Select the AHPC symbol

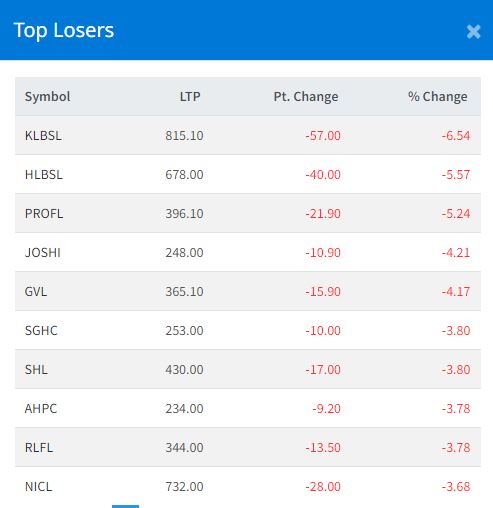coord(41,409)
